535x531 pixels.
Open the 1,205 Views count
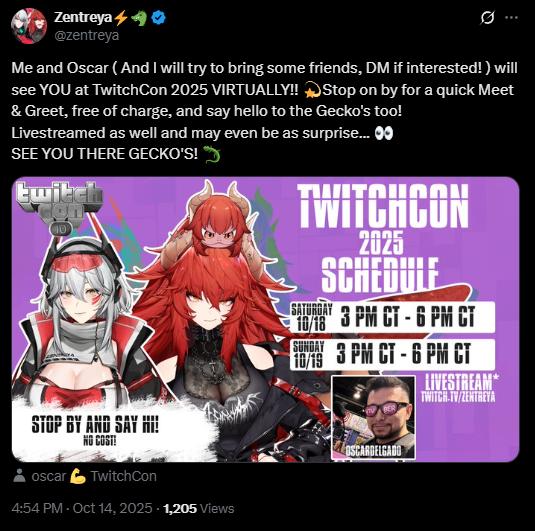[x=199, y=508]
